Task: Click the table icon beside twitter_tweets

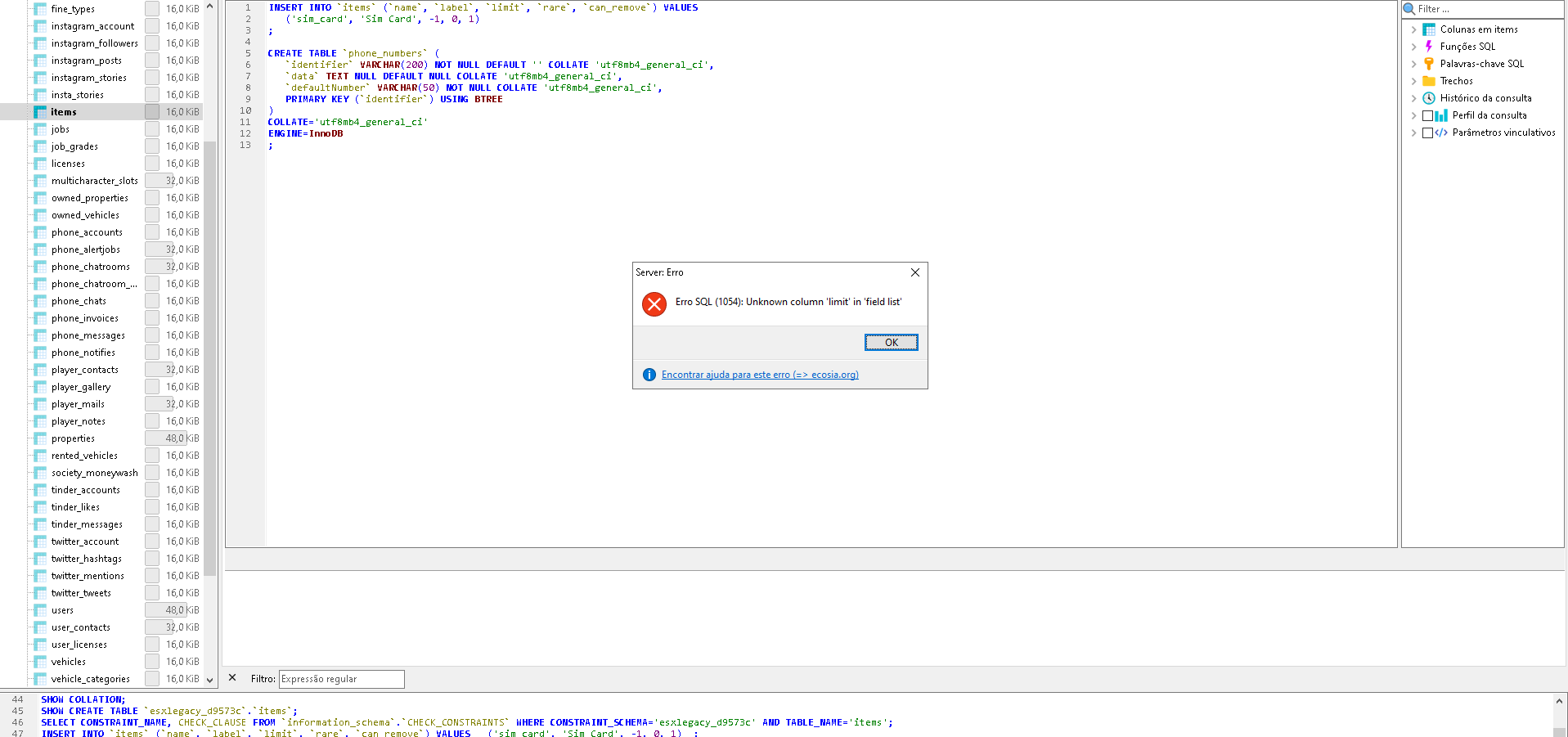Action: click(40, 593)
